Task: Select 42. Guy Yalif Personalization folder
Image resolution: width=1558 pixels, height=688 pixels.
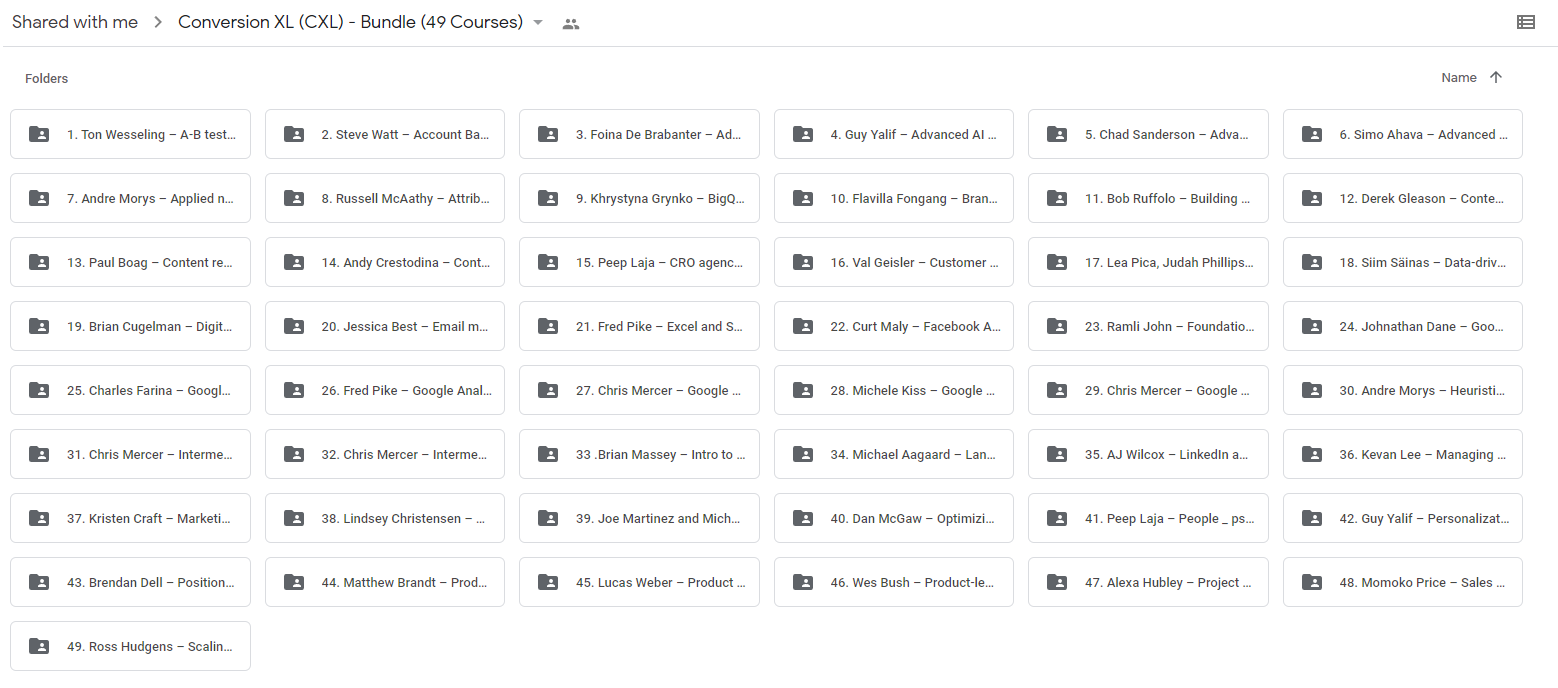Action: [x=1423, y=519]
